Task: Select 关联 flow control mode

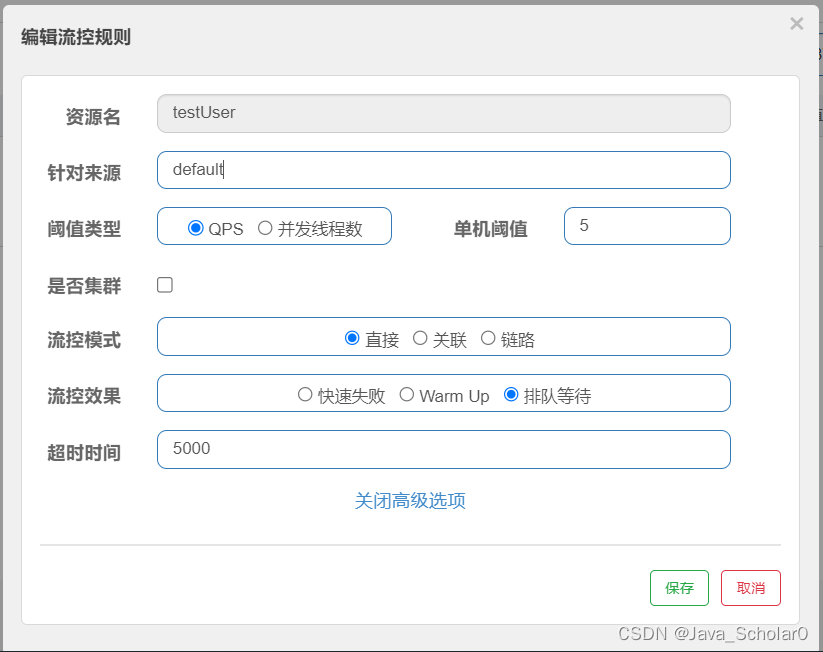Action: tap(420, 338)
